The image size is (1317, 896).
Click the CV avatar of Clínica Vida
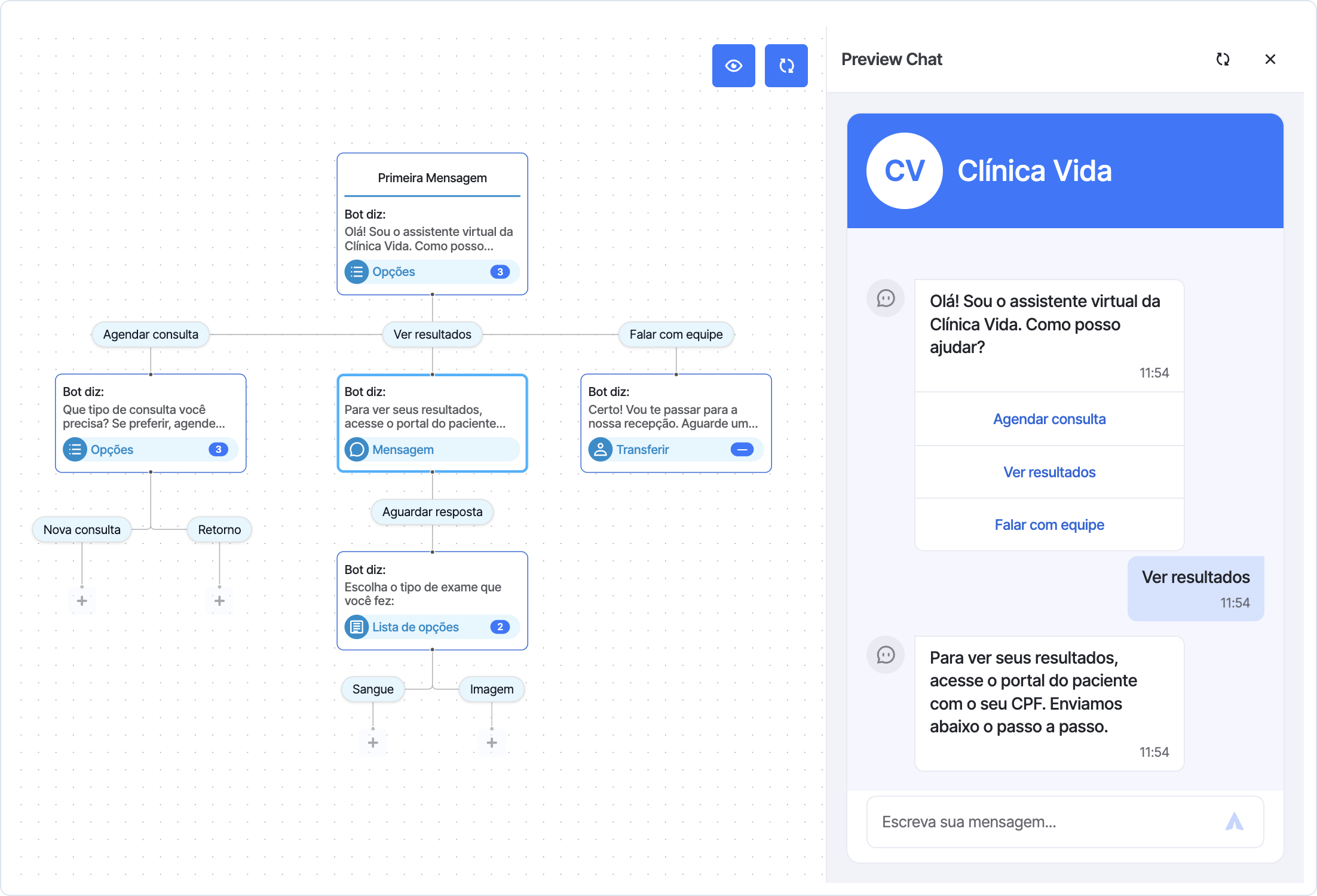click(905, 171)
